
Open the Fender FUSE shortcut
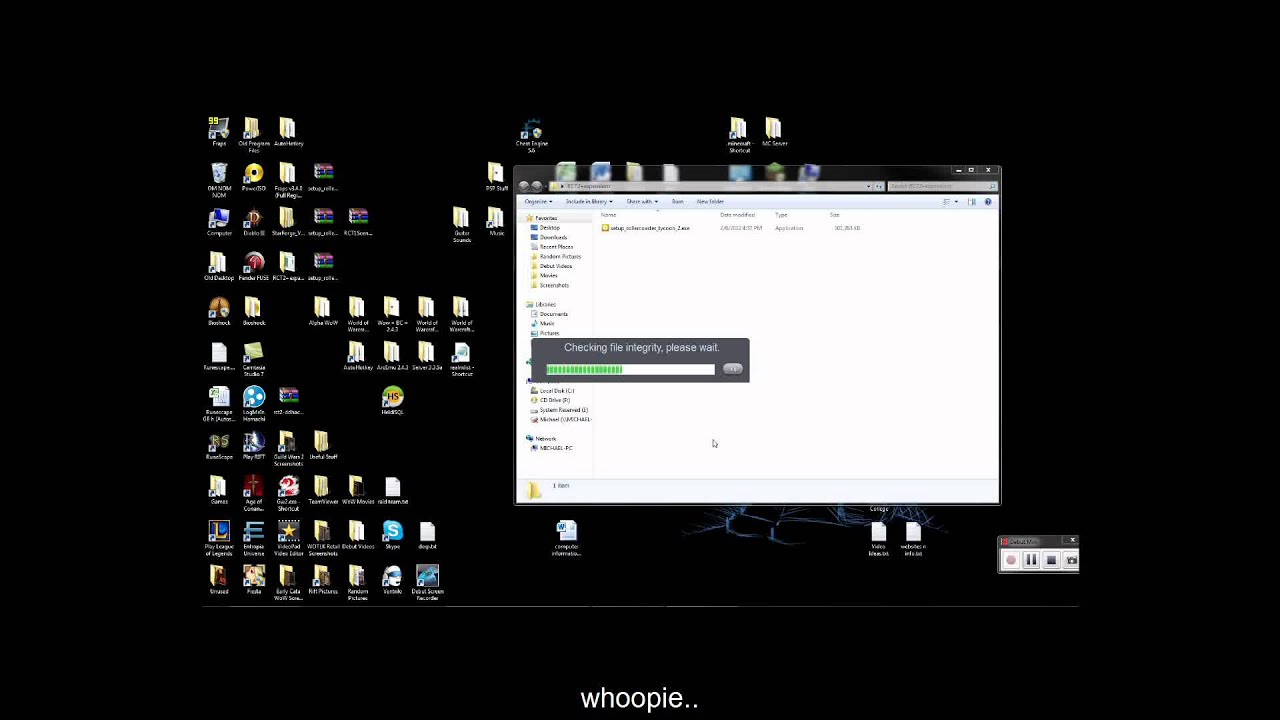click(254, 266)
